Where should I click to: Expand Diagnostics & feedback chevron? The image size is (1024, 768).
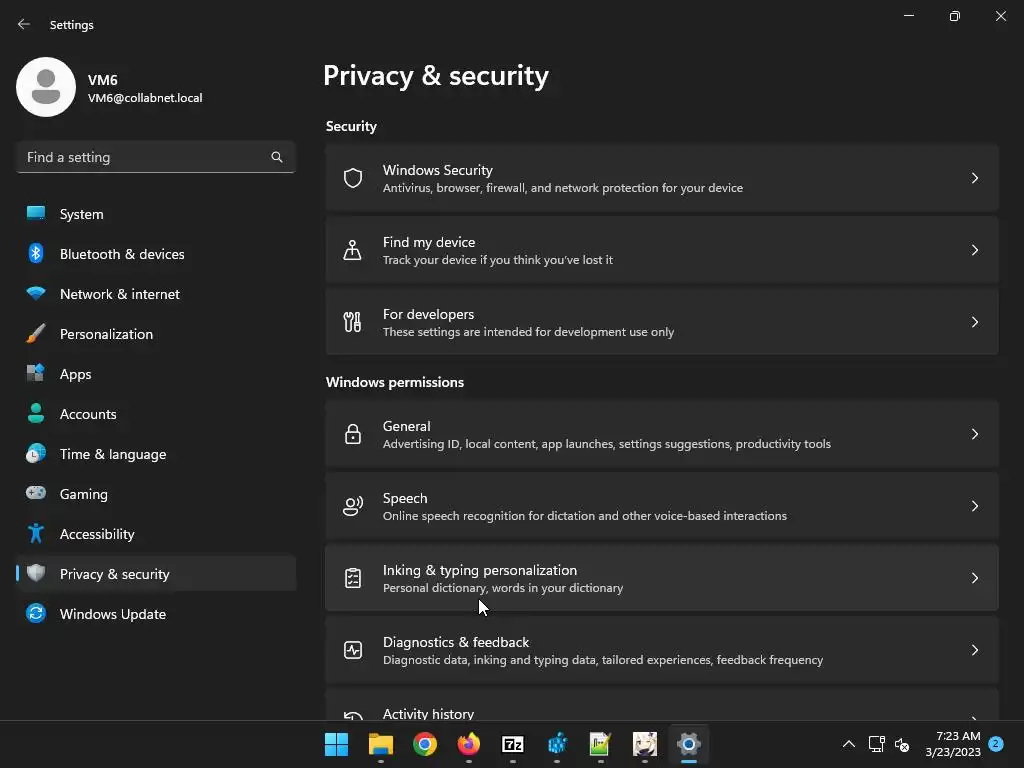(975, 650)
